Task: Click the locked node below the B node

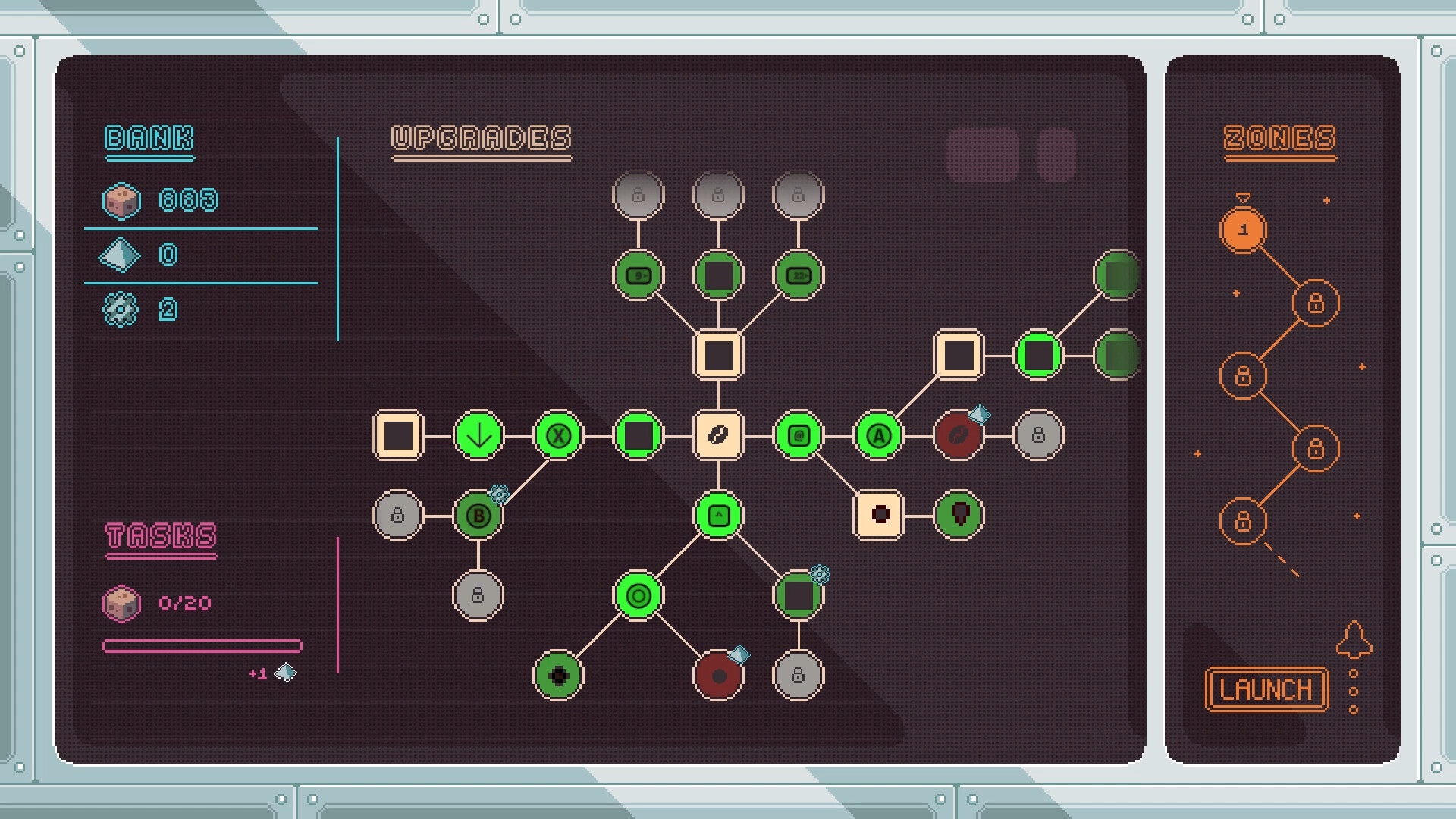Action: point(479,596)
